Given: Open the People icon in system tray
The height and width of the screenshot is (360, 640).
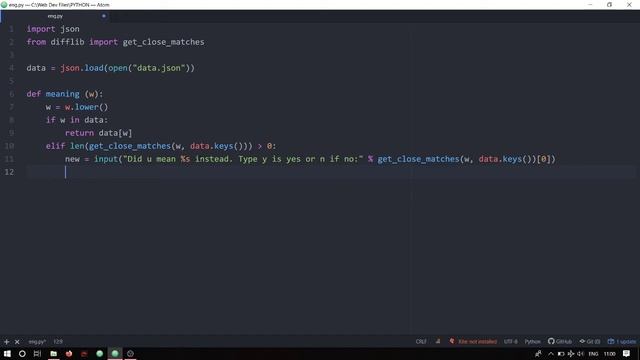Looking at the screenshot, I should click(538, 353).
